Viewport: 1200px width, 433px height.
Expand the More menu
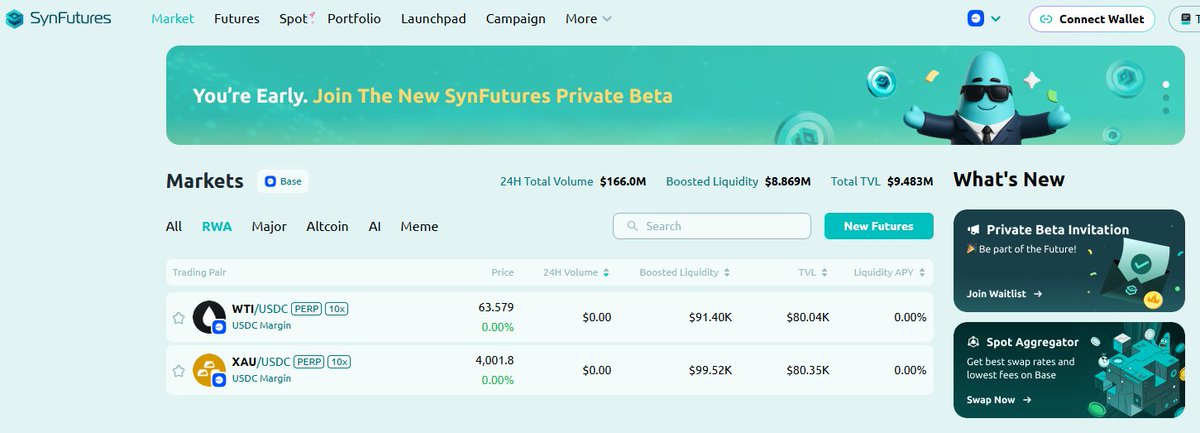[589, 19]
